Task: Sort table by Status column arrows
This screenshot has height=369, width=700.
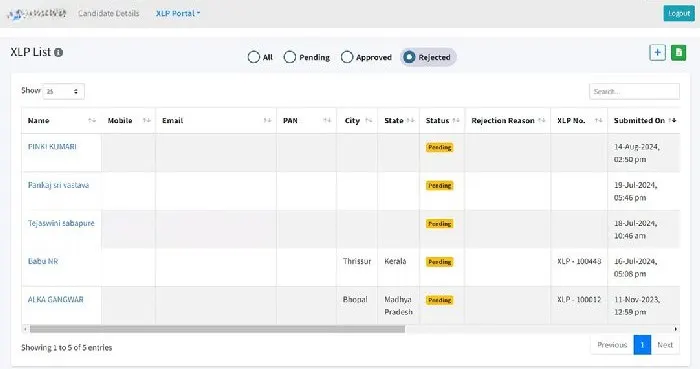Action: point(456,120)
